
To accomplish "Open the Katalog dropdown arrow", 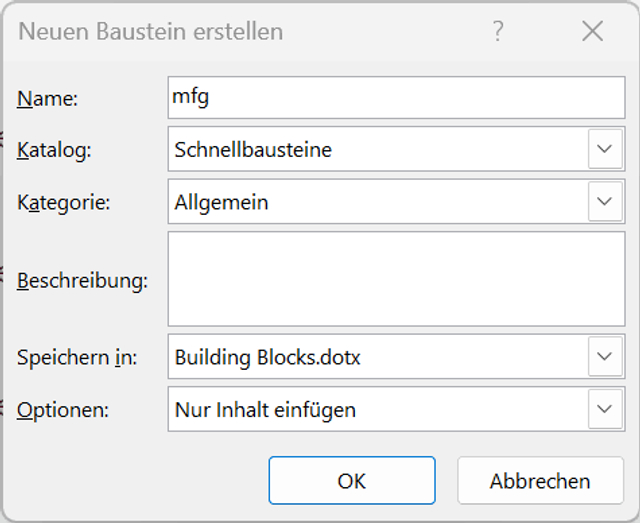I will pos(605,149).
